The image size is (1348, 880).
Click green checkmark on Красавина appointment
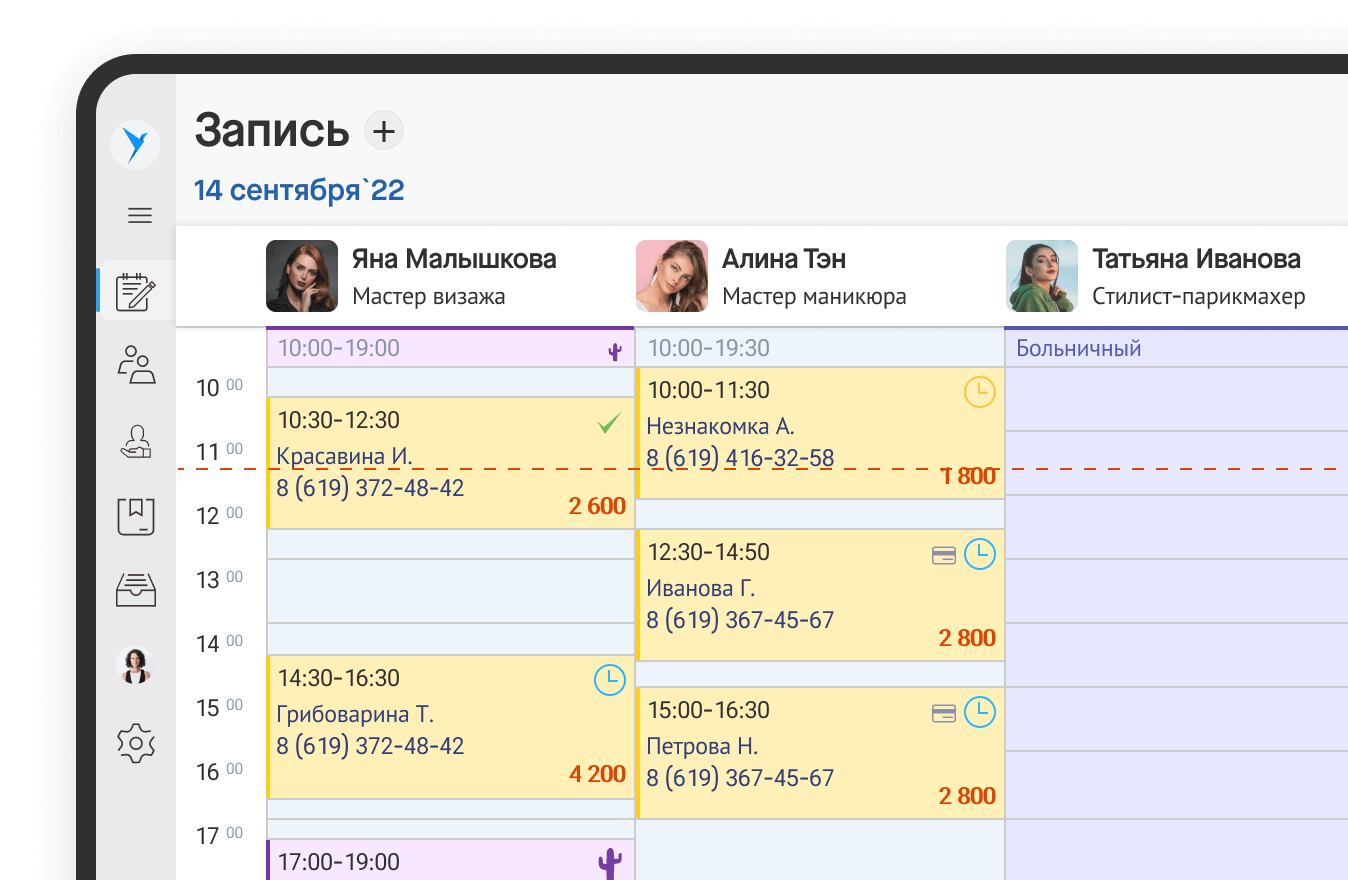tap(609, 424)
